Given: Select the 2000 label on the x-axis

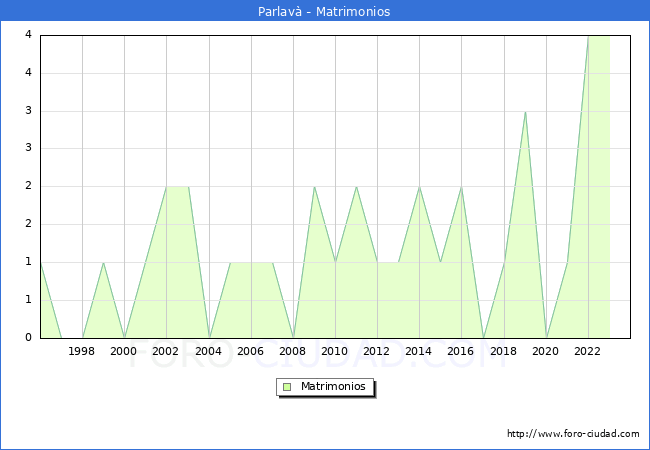Looking at the screenshot, I should 124,351.
